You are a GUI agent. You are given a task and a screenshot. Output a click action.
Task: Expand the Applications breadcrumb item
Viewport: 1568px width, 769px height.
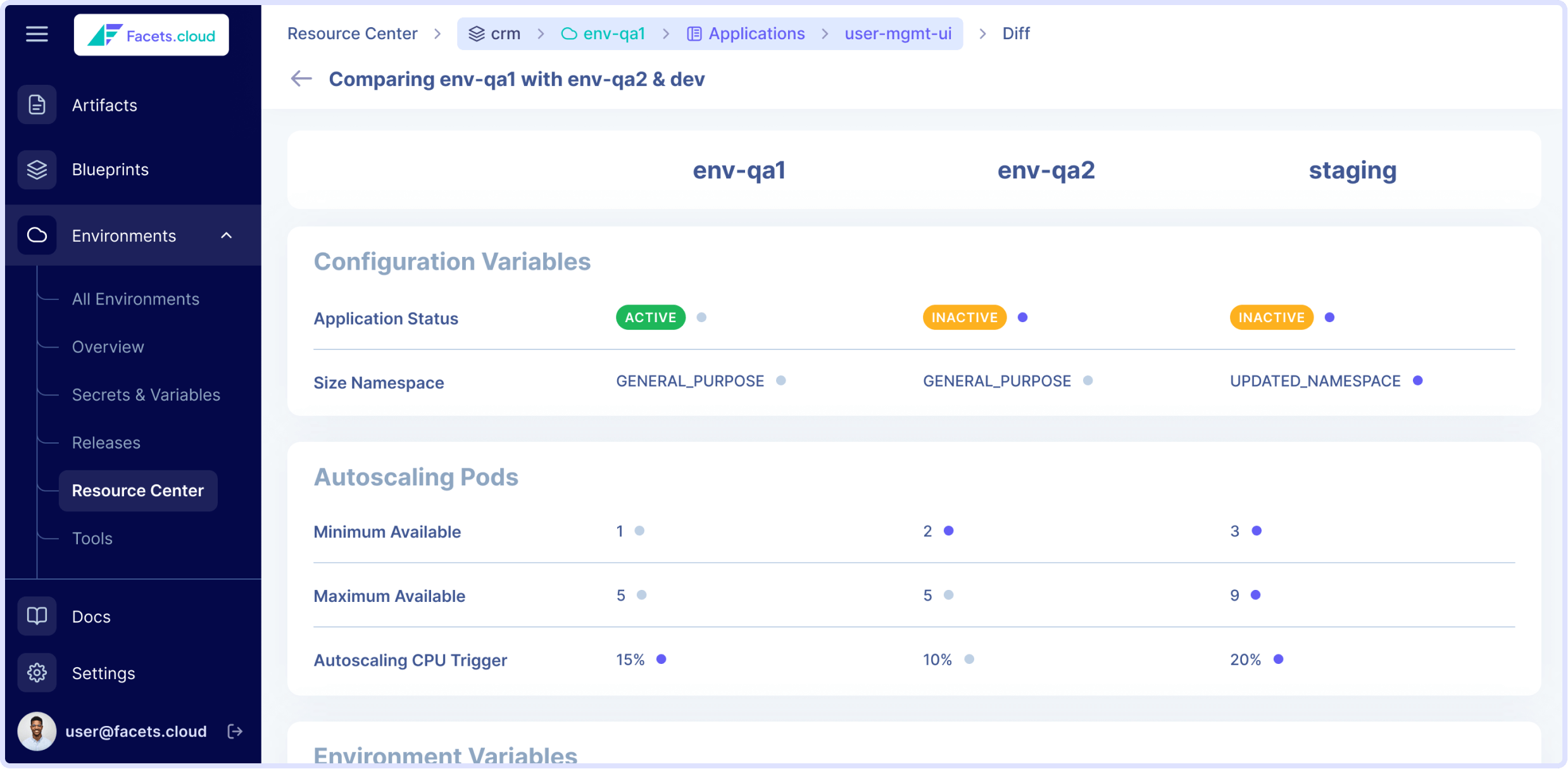[756, 33]
